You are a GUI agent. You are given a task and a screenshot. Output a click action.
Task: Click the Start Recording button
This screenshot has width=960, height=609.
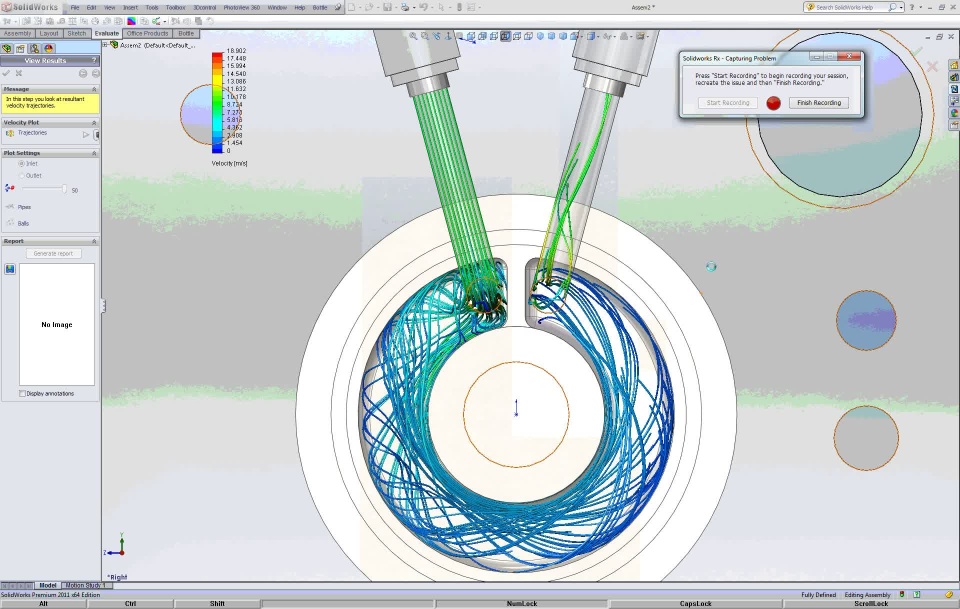(x=728, y=103)
